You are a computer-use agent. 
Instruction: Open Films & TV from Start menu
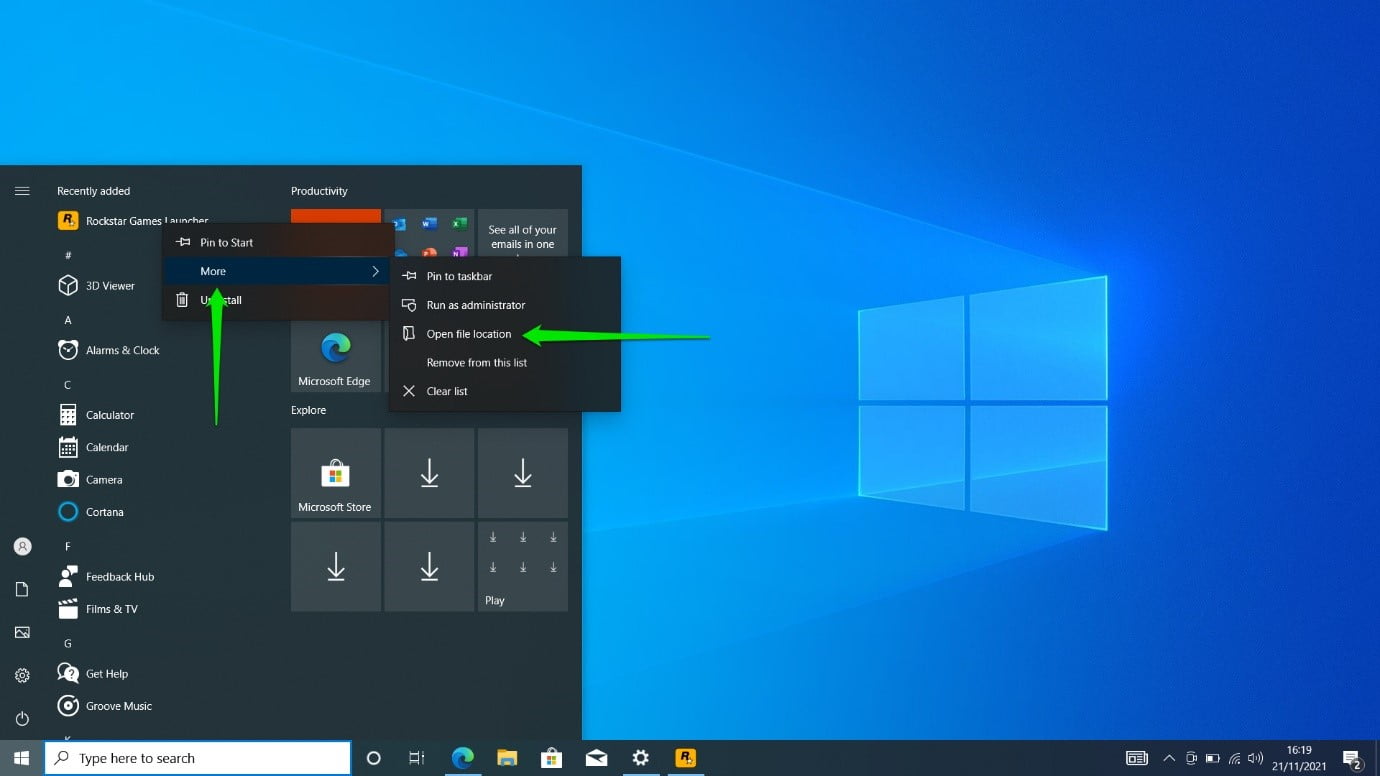click(x=113, y=608)
